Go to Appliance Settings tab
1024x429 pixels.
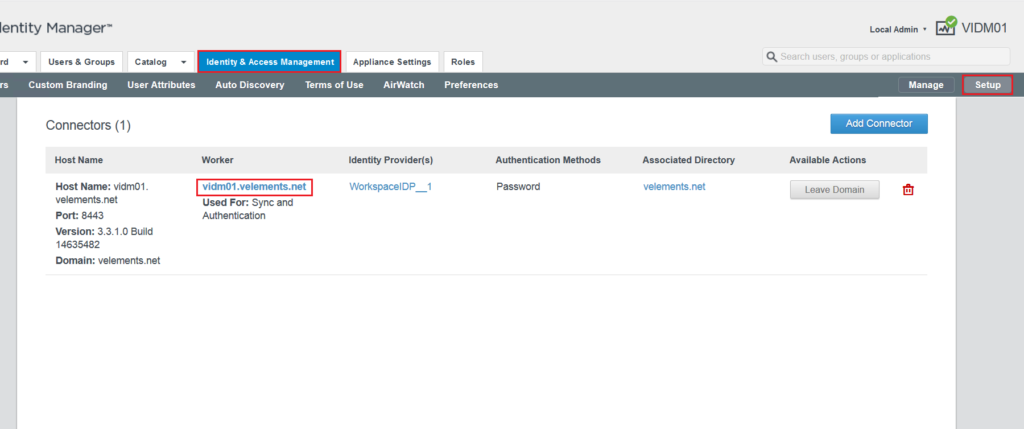pos(392,62)
